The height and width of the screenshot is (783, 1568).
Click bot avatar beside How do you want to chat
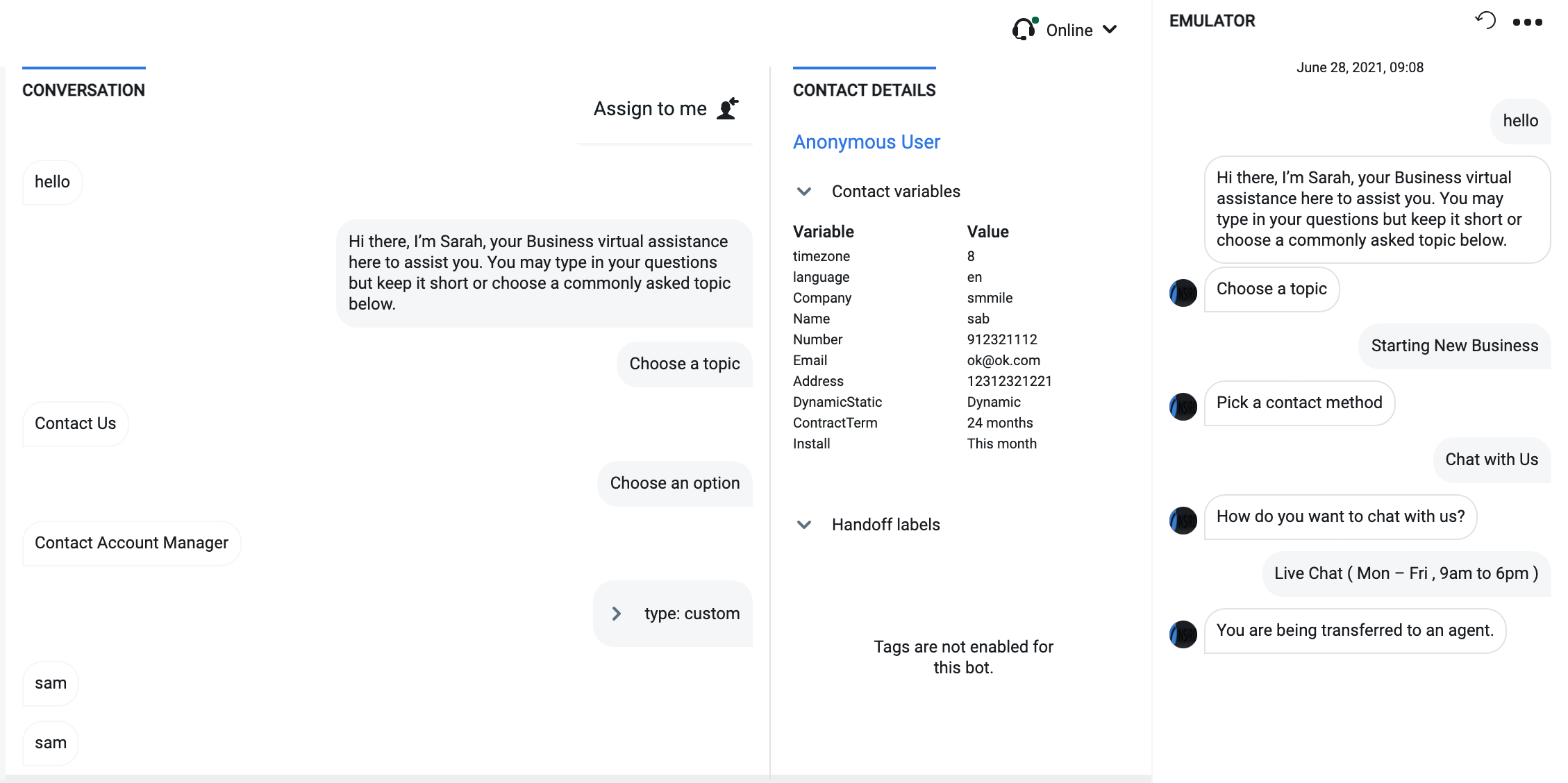click(1183, 521)
